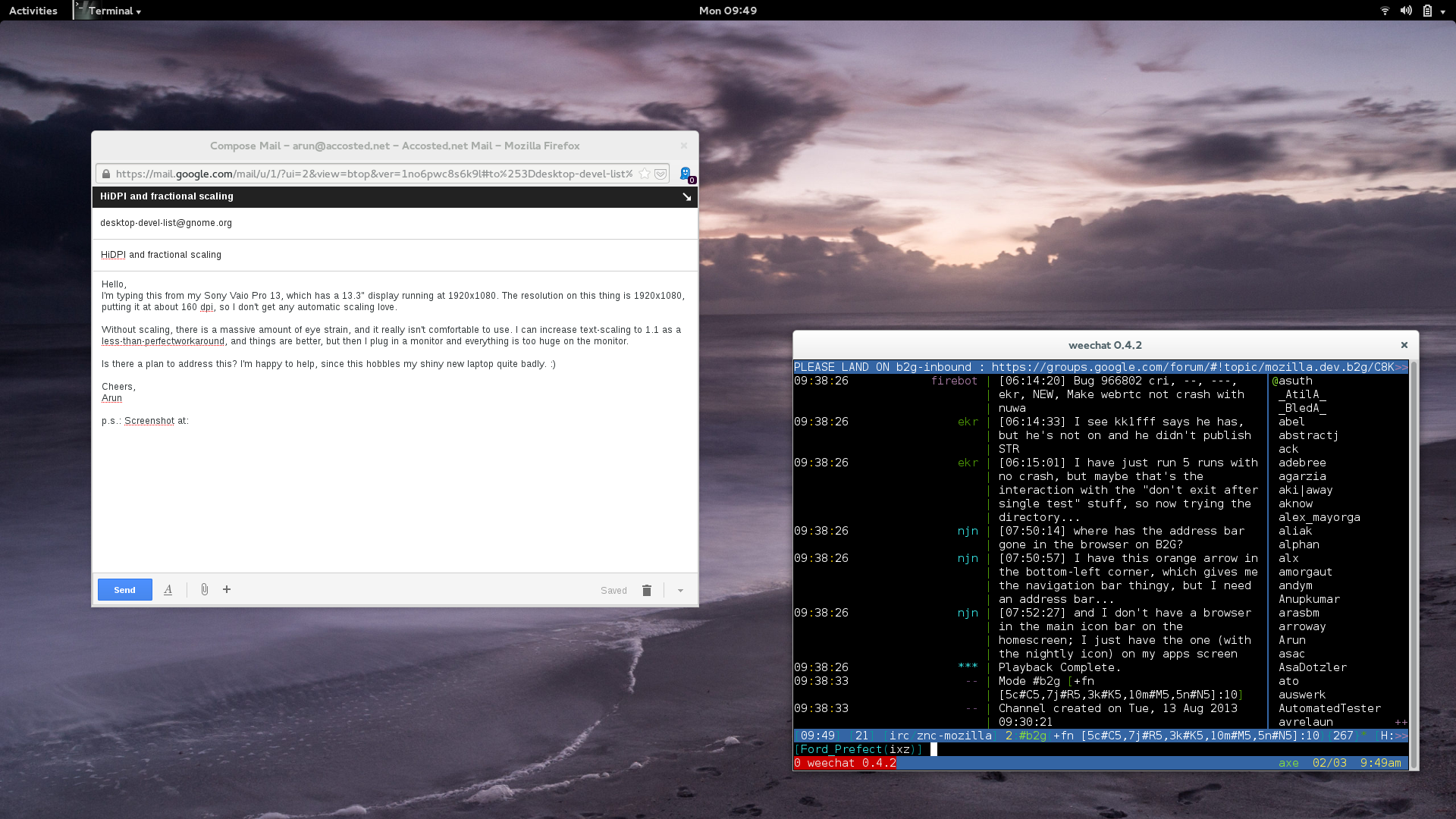Bookmark page with the star icon
Viewport: 1456px width, 819px height.
645,174
